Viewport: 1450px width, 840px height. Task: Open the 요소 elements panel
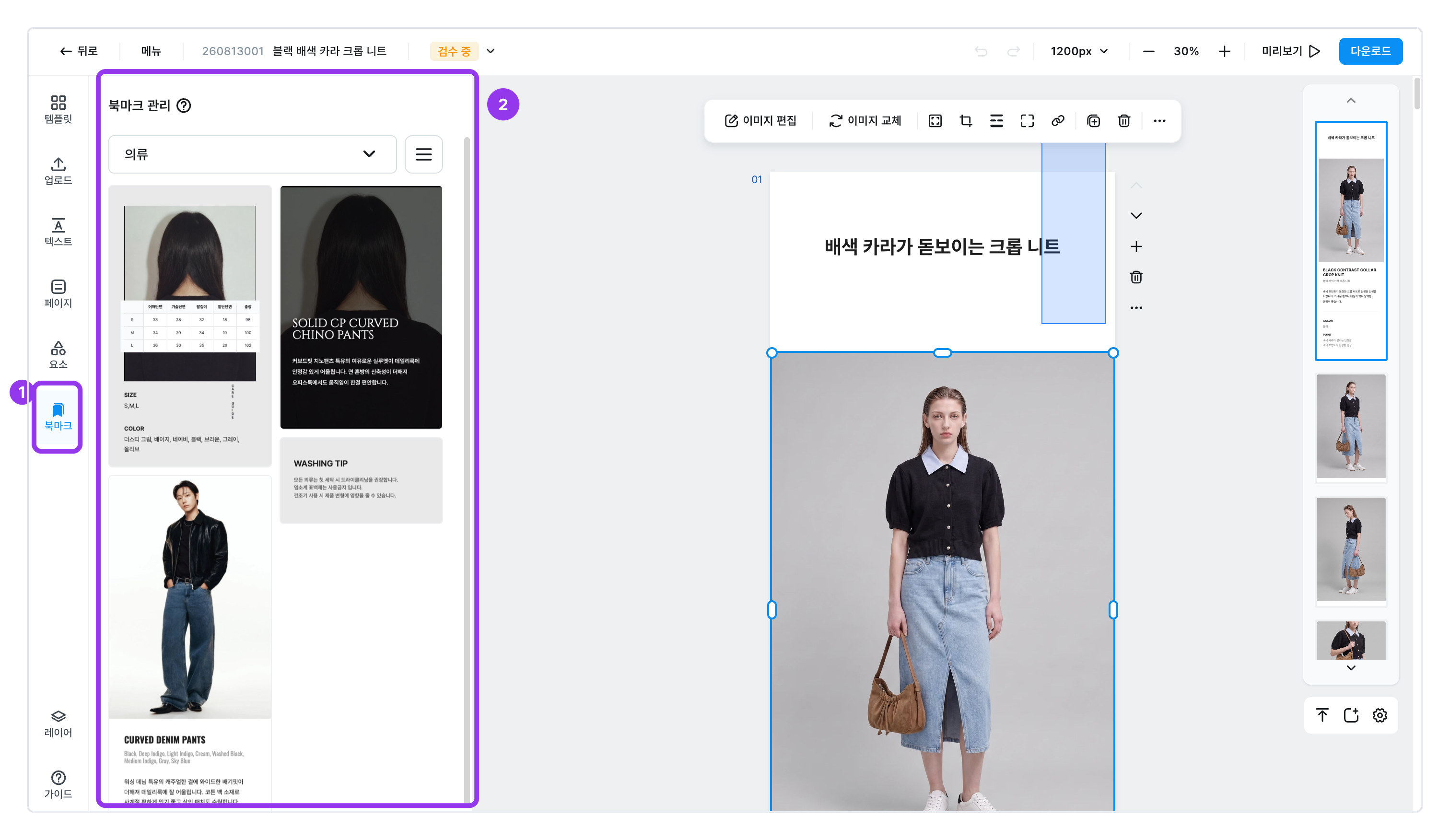[58, 355]
